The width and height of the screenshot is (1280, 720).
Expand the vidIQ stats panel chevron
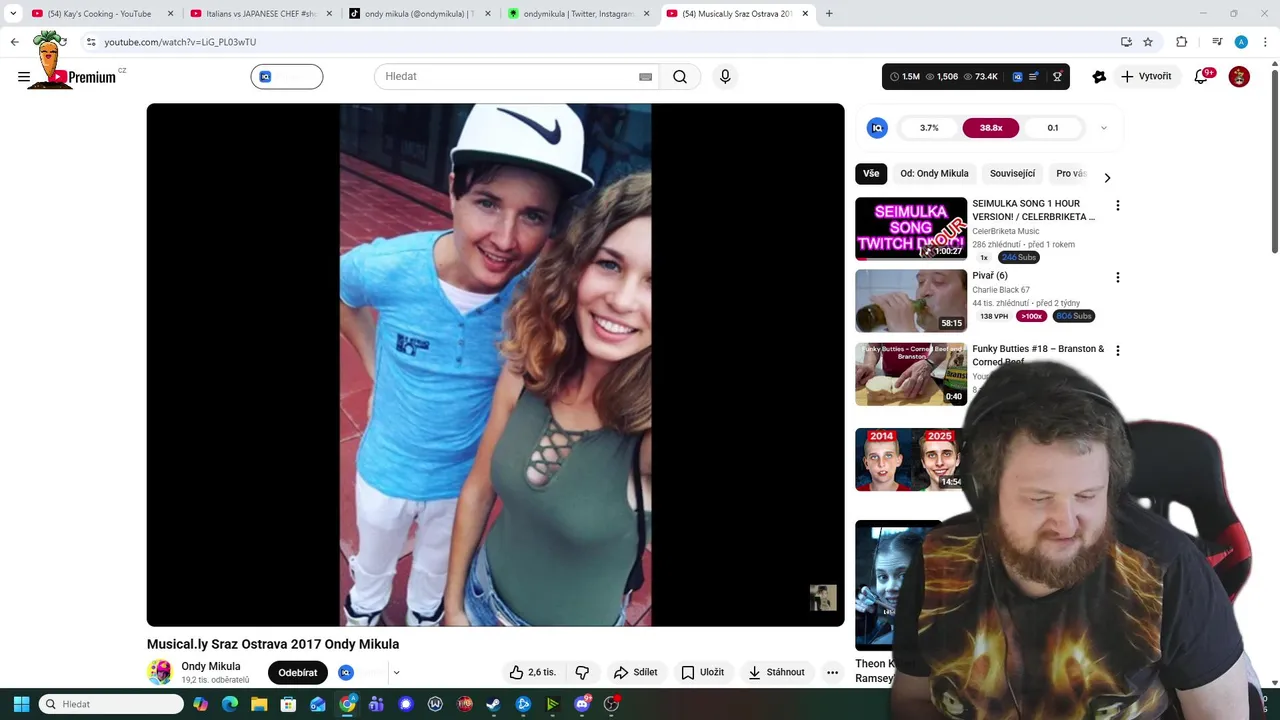(x=1104, y=128)
